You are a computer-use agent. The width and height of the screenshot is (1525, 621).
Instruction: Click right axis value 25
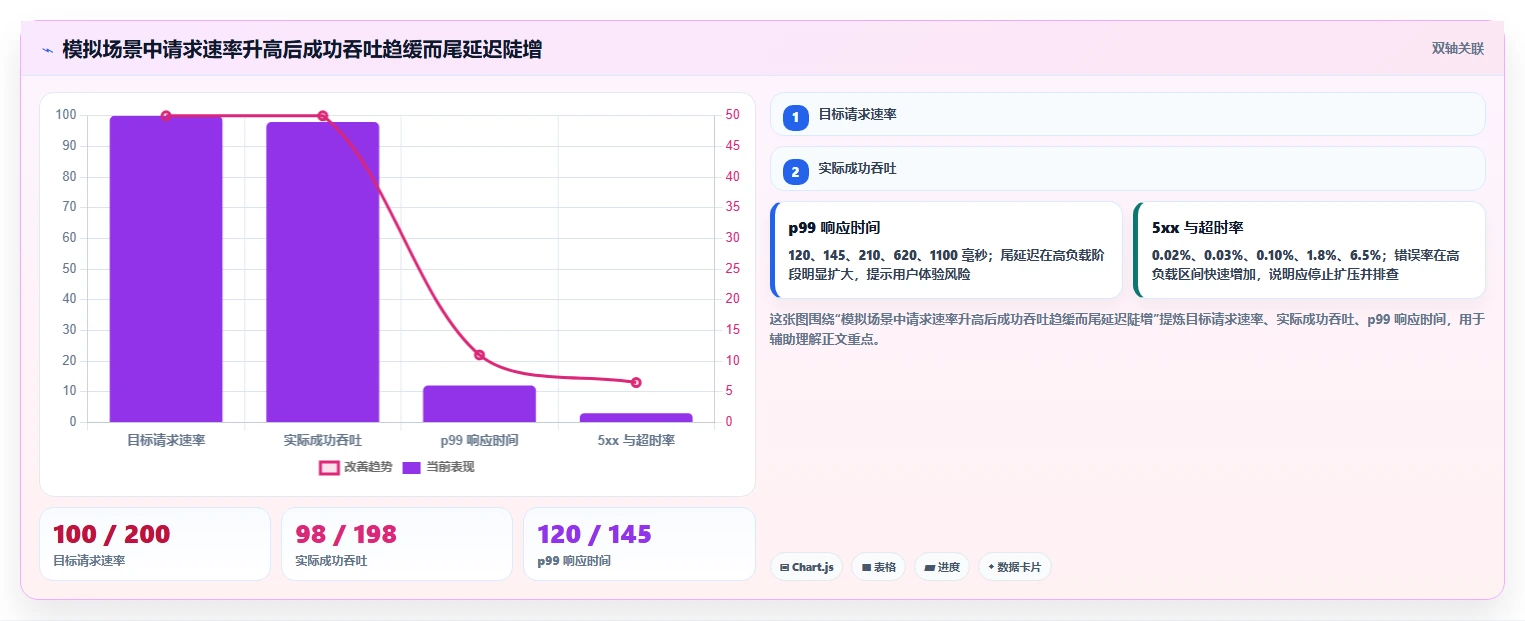(x=732, y=269)
